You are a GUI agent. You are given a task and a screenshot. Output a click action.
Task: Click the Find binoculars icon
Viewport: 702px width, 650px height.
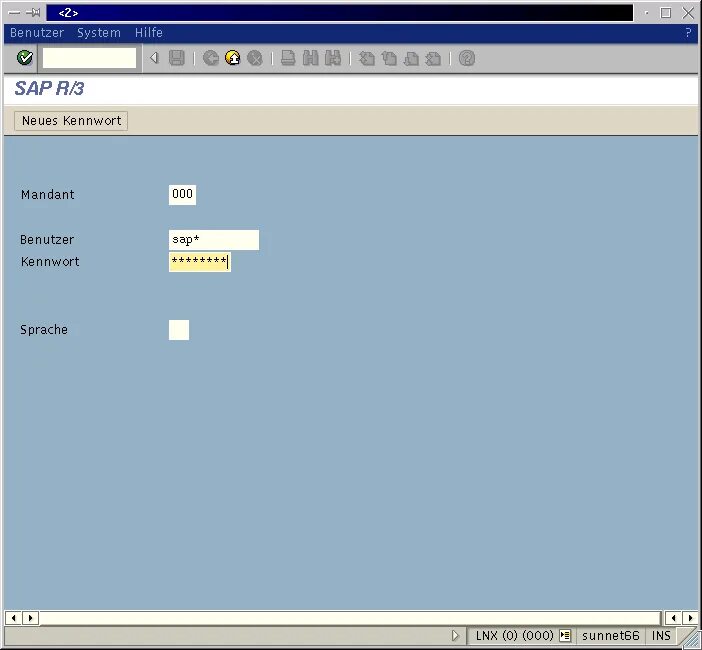click(310, 58)
